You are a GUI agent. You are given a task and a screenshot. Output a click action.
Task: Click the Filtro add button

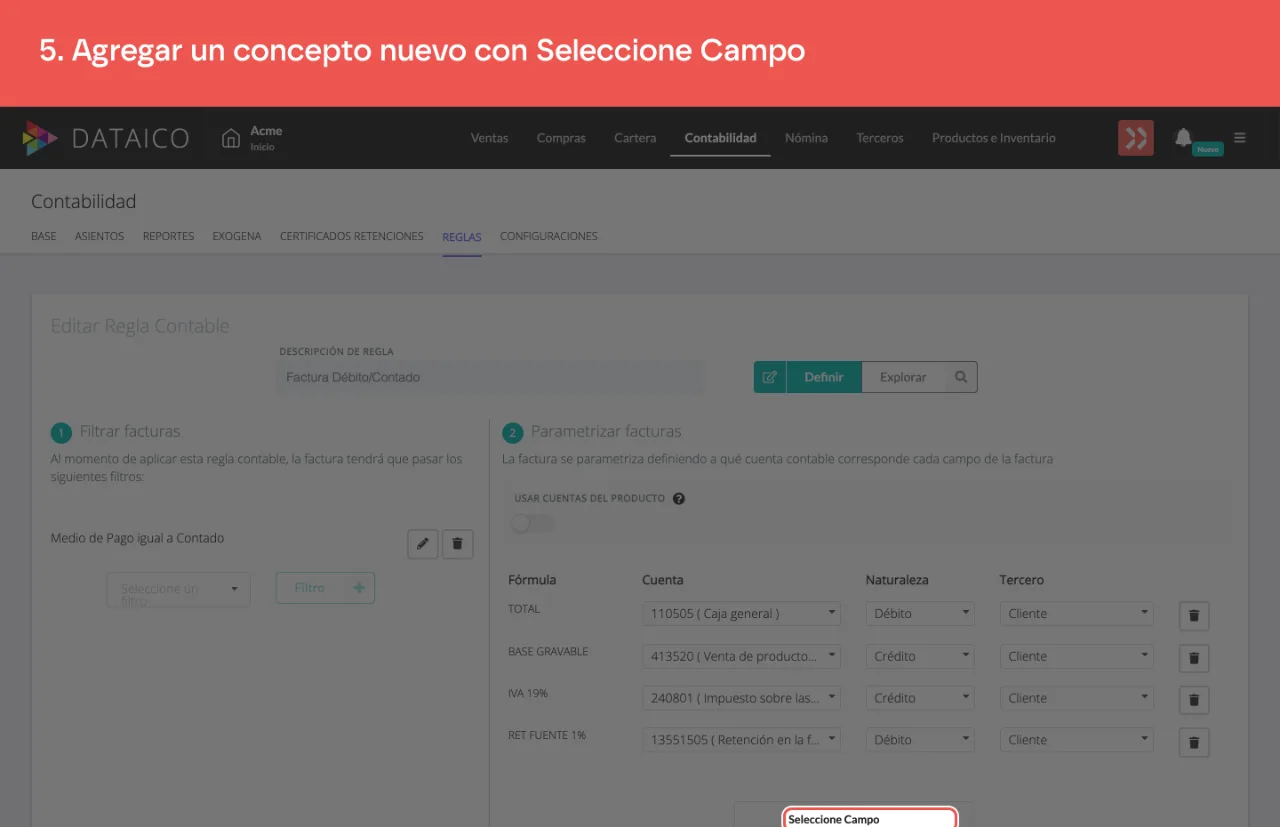[x=325, y=588]
